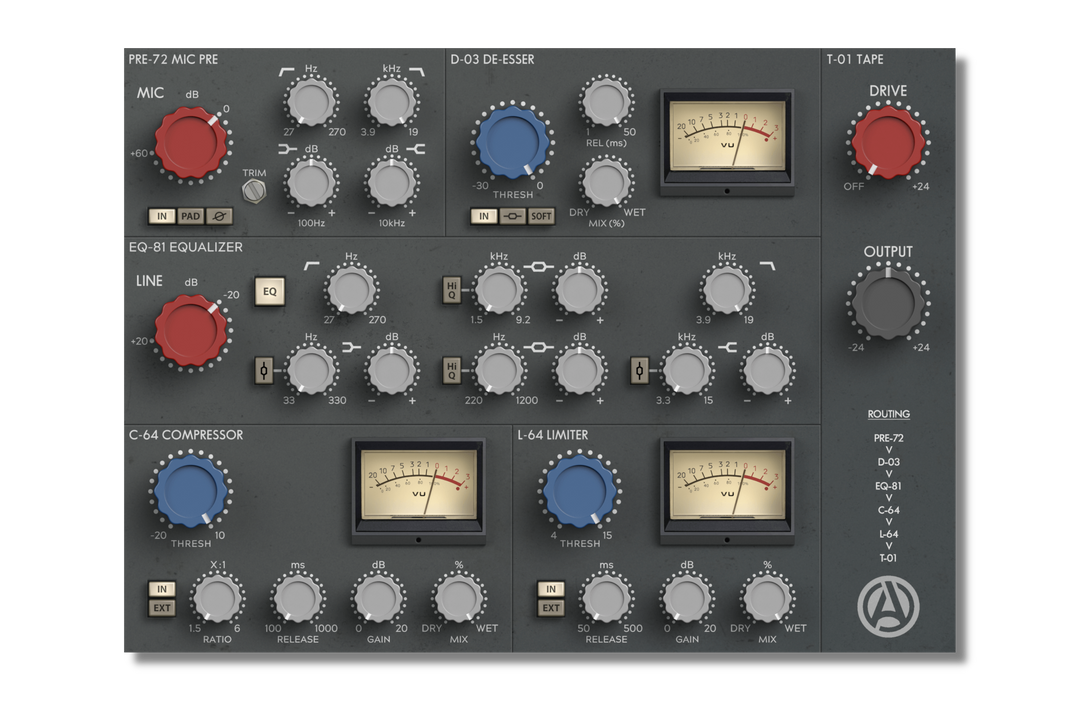Toggle the C-64 compressor IN button
The image size is (1080, 701).
[162, 589]
